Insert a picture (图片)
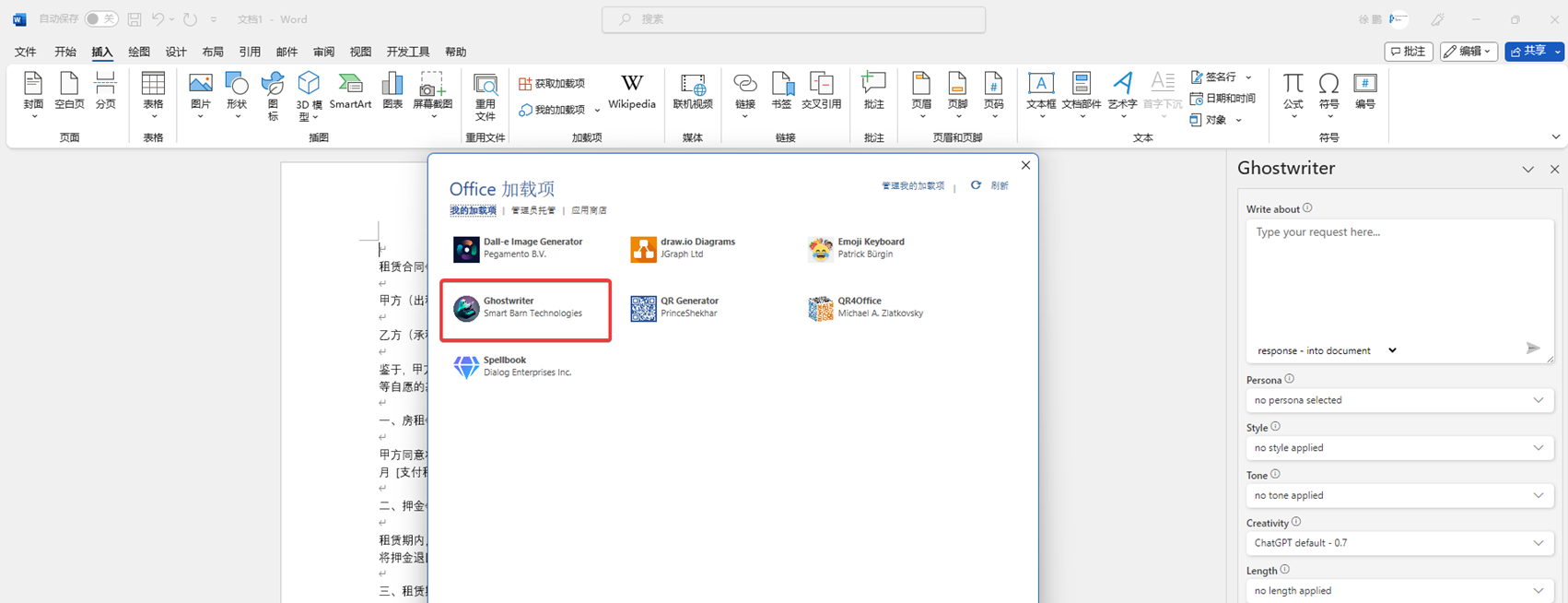The height and width of the screenshot is (603, 1568). pos(200,94)
